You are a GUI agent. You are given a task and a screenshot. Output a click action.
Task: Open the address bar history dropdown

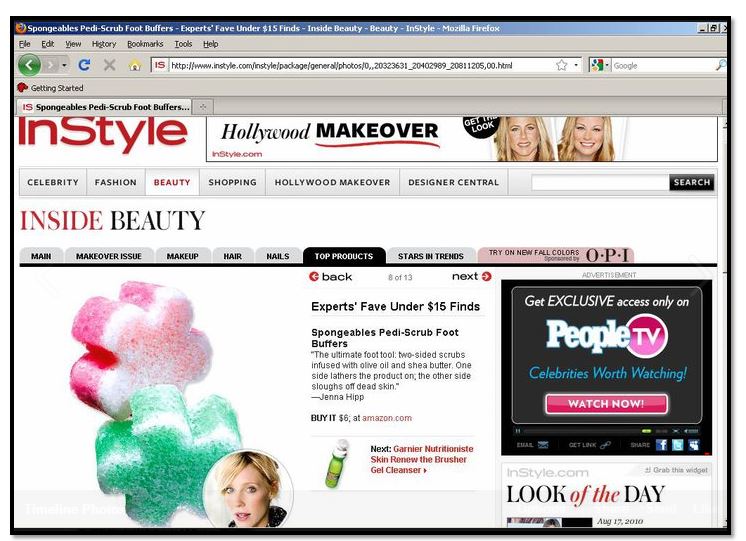[576, 65]
